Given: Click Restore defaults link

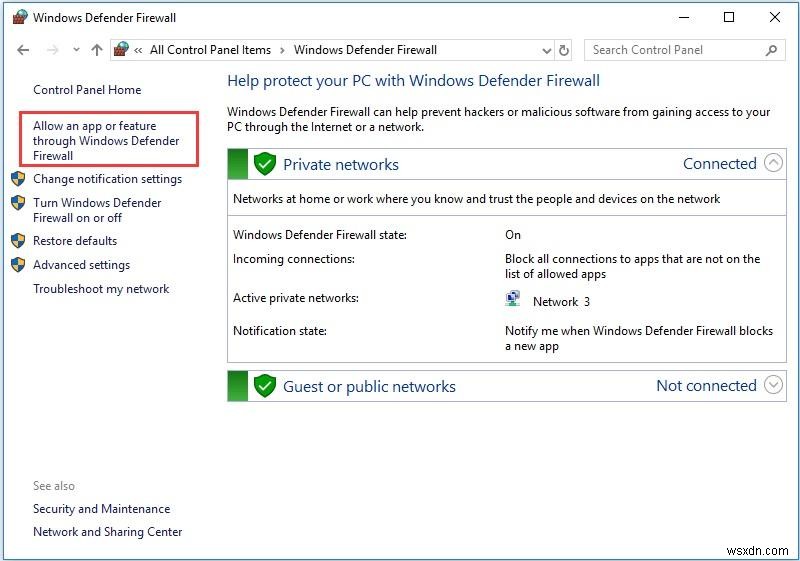Looking at the screenshot, I should [x=75, y=241].
